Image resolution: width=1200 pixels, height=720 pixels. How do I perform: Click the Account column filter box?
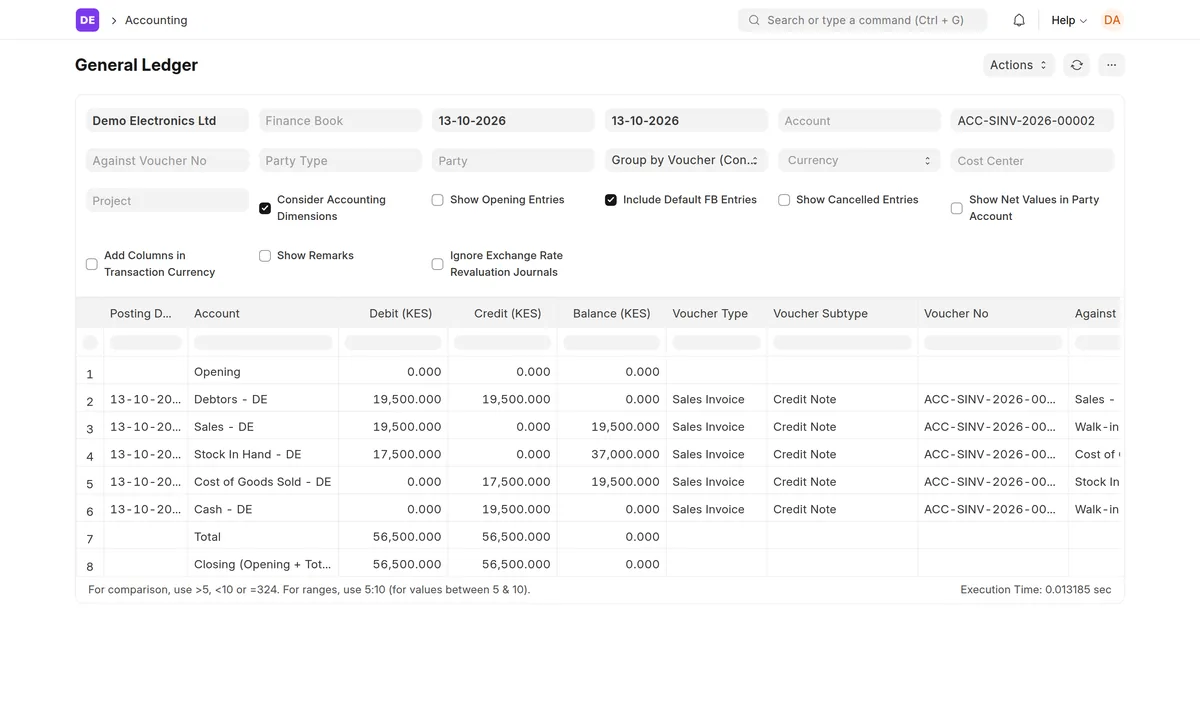263,342
